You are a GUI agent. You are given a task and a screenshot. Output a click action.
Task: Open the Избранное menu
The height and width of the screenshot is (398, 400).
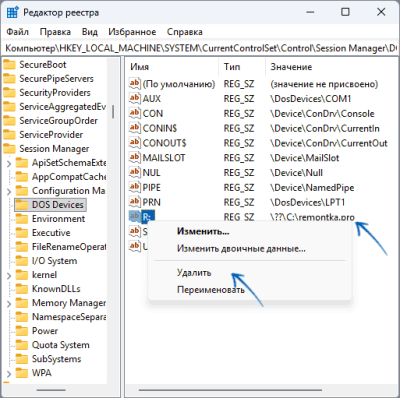tap(132, 32)
